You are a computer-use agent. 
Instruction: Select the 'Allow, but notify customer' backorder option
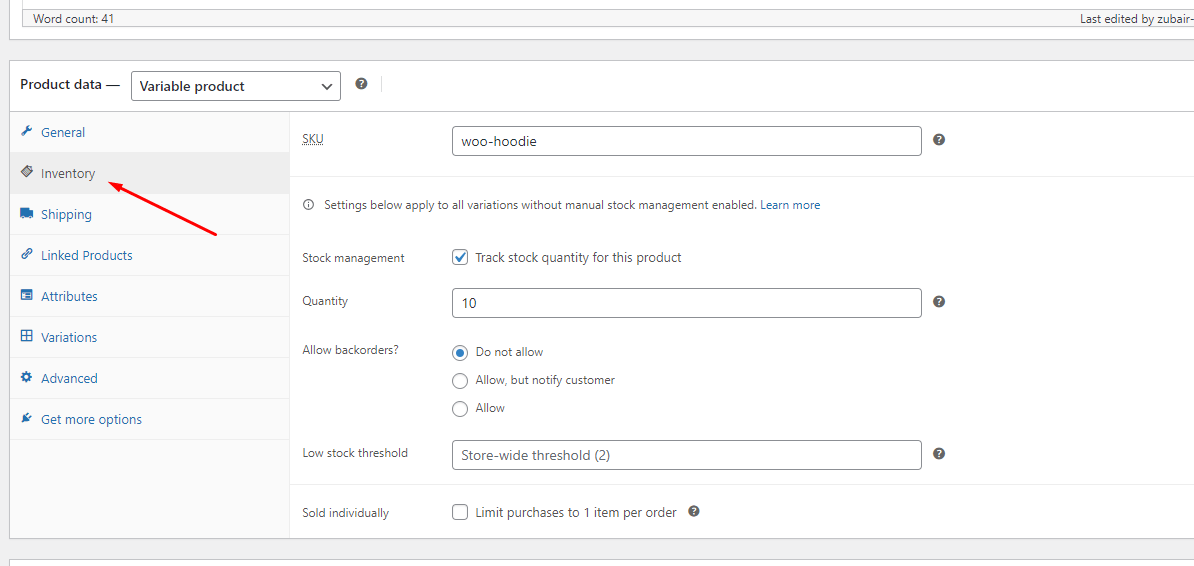[x=460, y=380]
